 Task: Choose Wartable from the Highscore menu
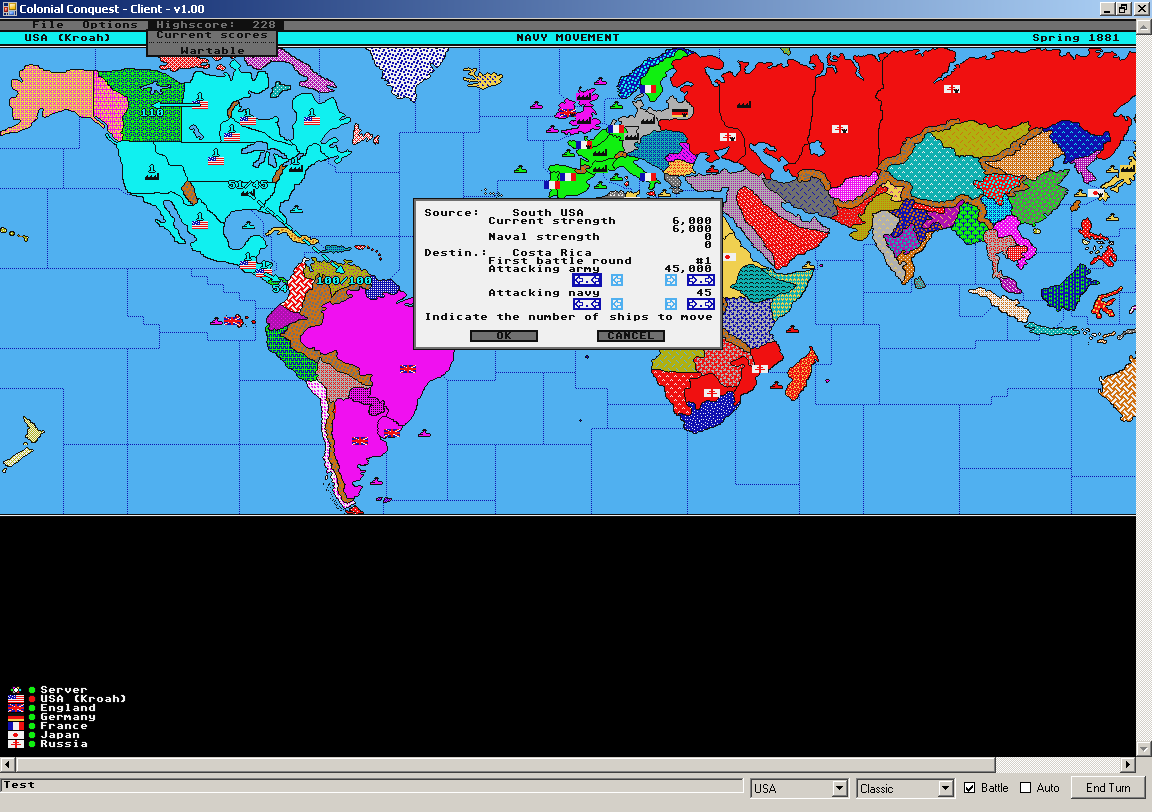point(212,50)
